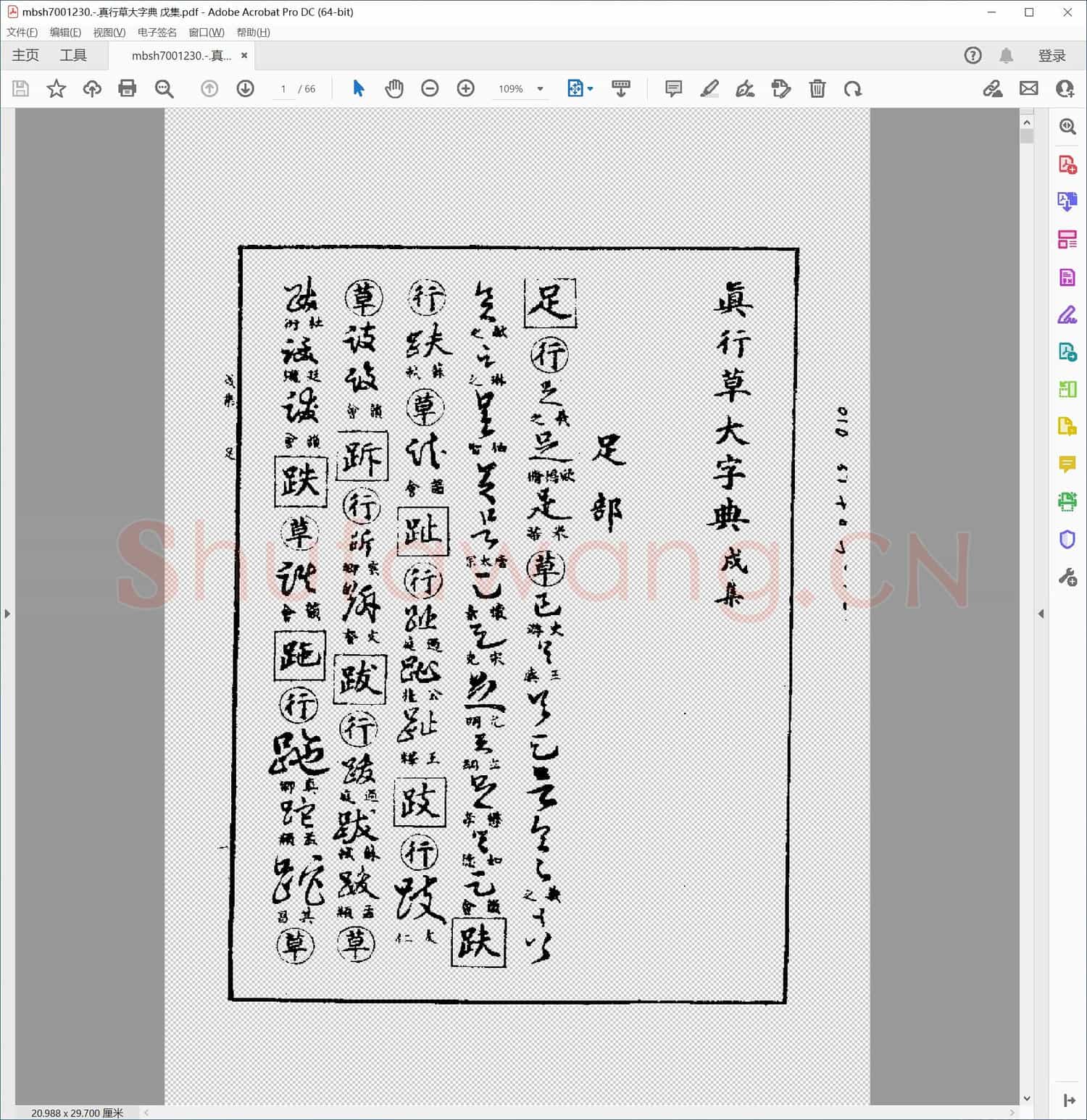Expand the left navigation pane
Screen dimensions: 1087x1120
[x=7, y=614]
